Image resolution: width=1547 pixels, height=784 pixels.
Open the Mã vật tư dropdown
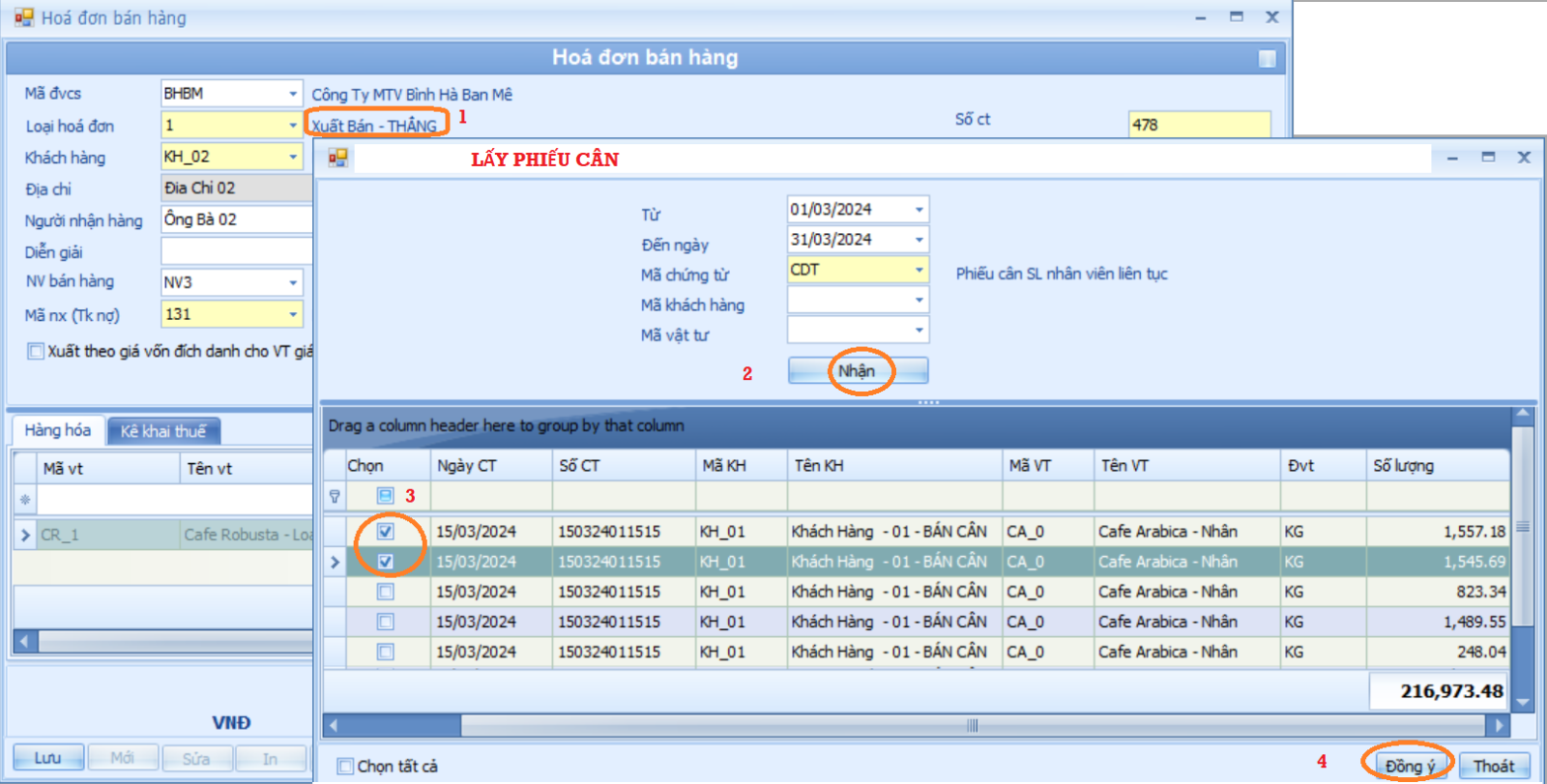click(x=919, y=330)
